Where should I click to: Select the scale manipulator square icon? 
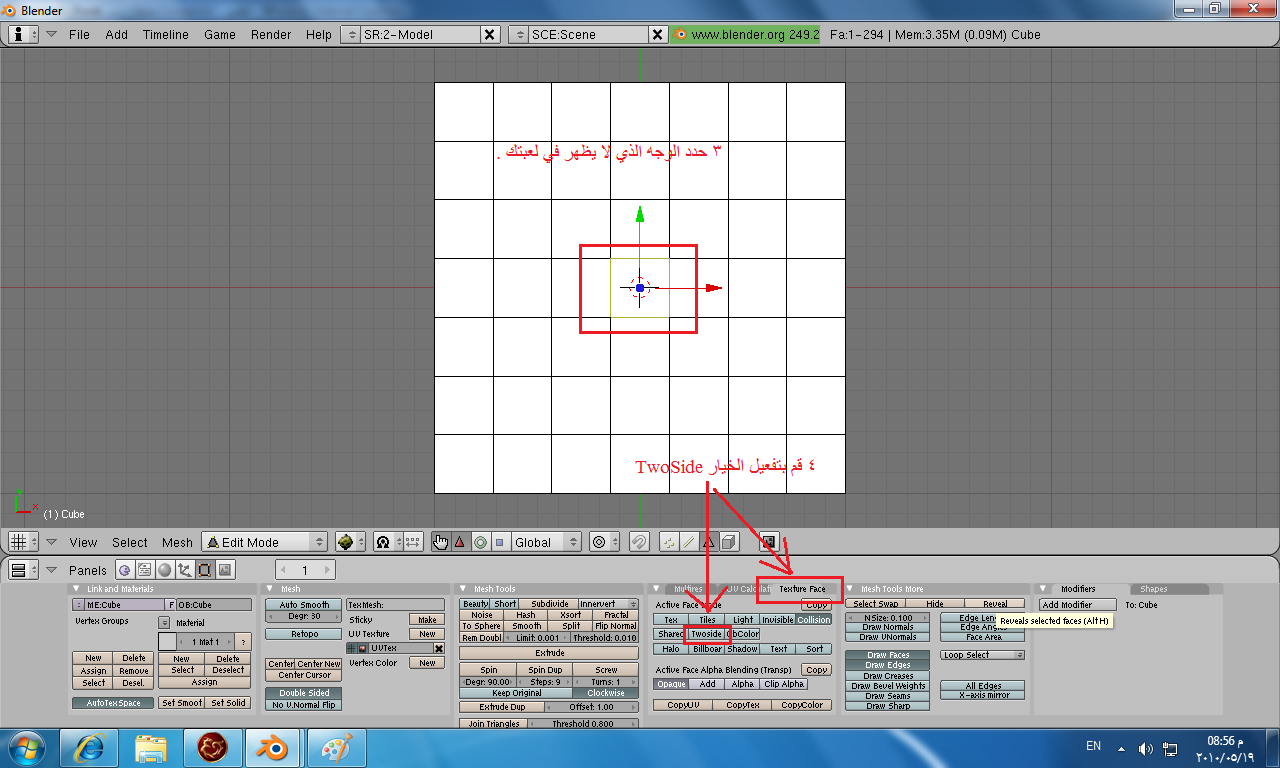click(x=499, y=542)
